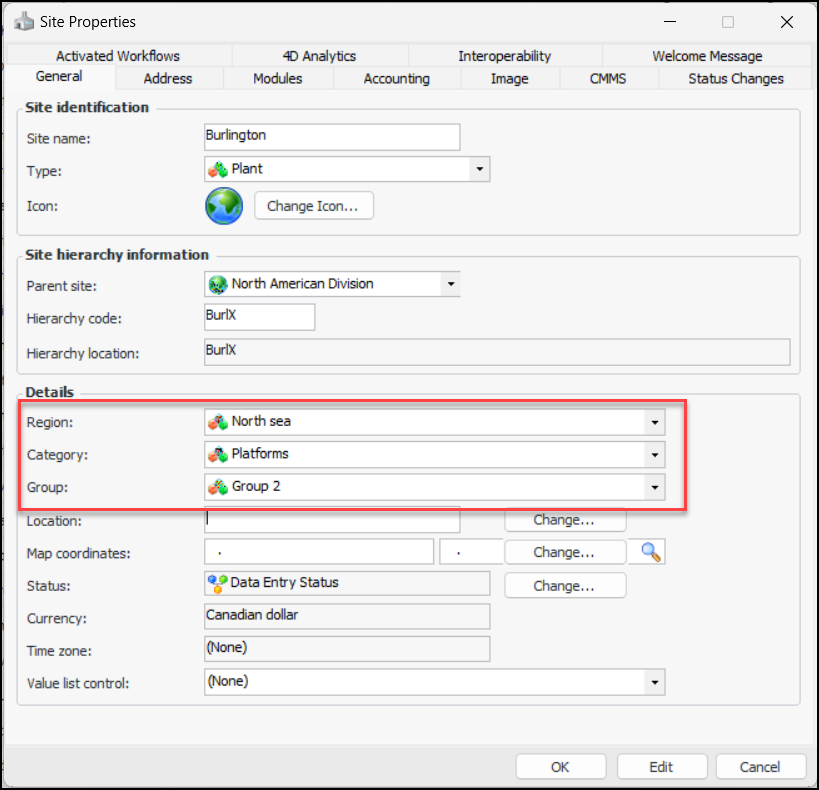Click the North sea region icon
The height and width of the screenshot is (790, 819).
(217, 422)
